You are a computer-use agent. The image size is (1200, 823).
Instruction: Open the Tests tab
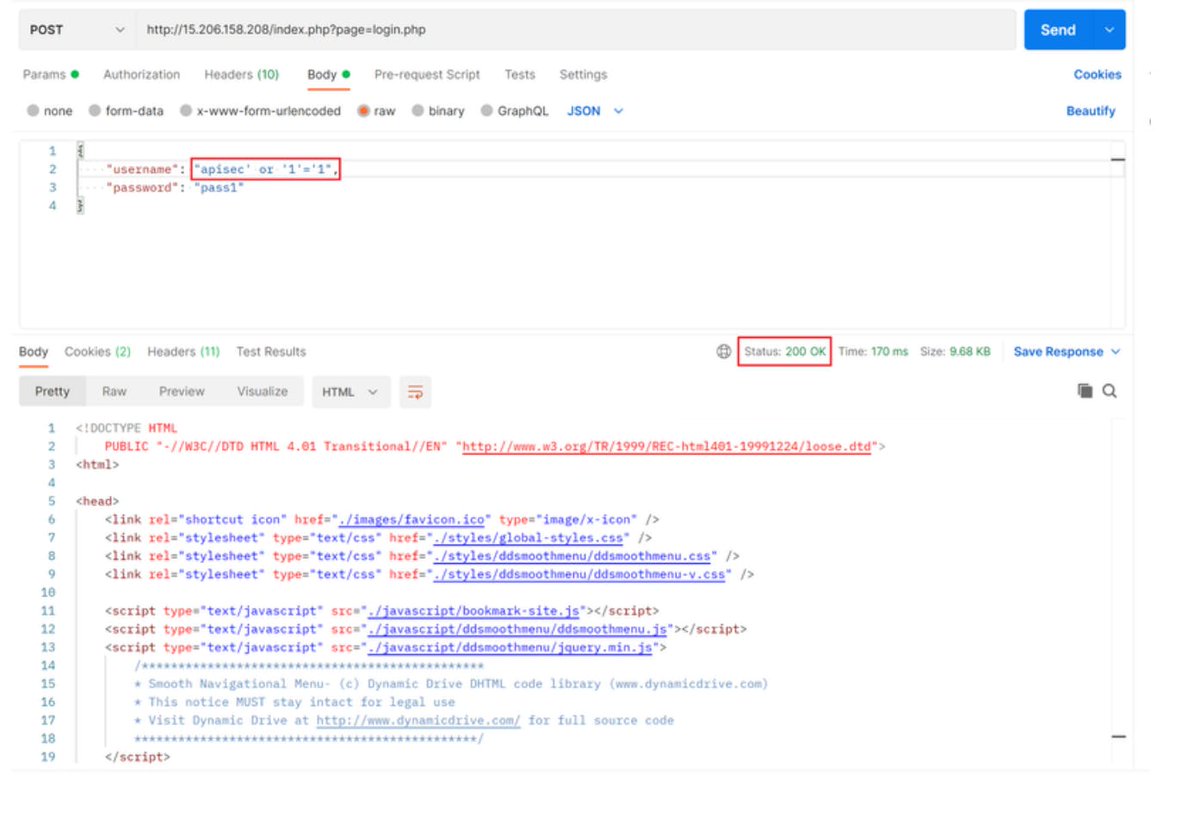519,74
